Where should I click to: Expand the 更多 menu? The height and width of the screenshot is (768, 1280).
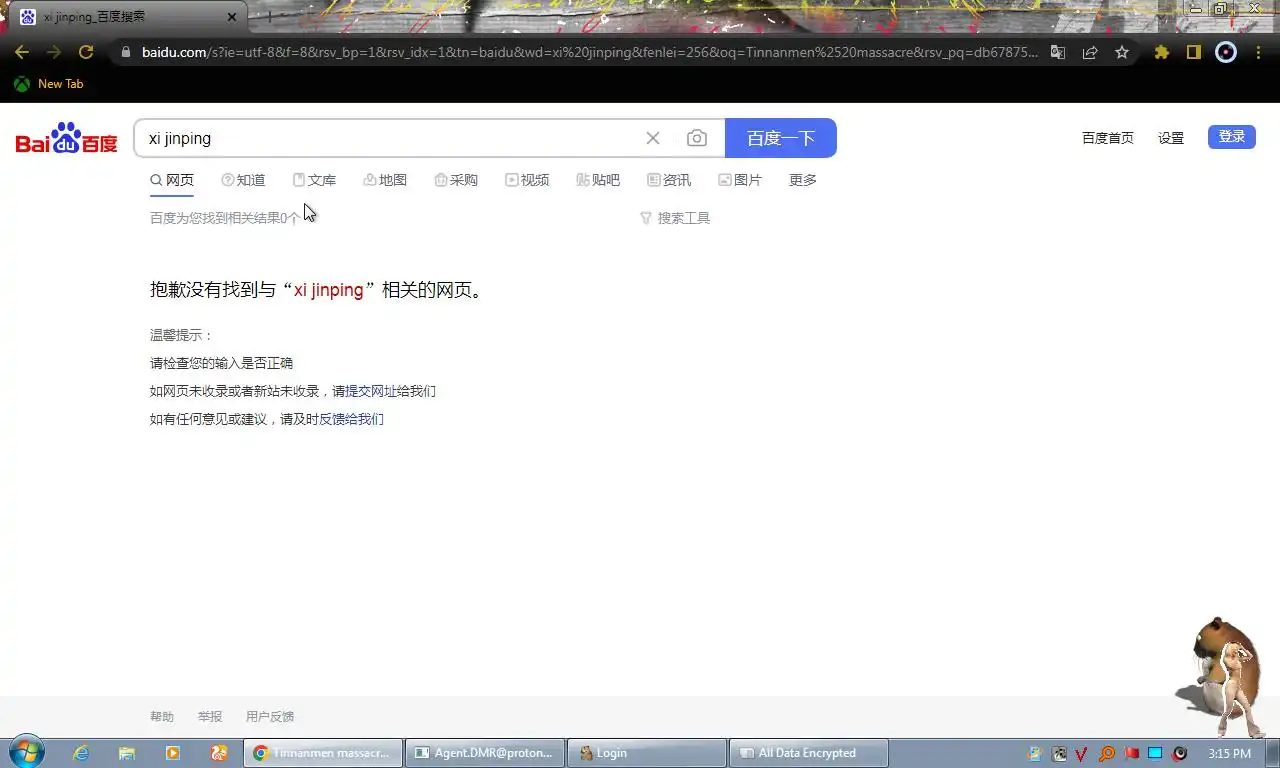[803, 180]
